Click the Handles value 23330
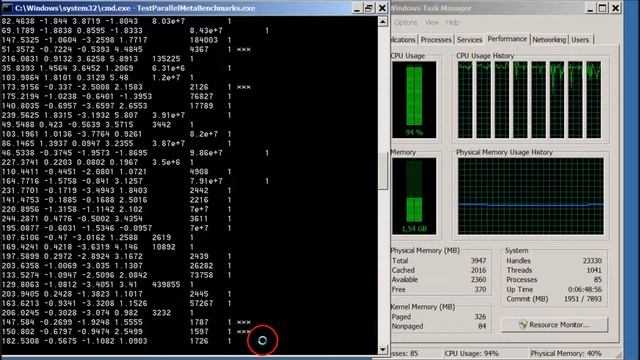The image size is (640, 360). [592, 261]
